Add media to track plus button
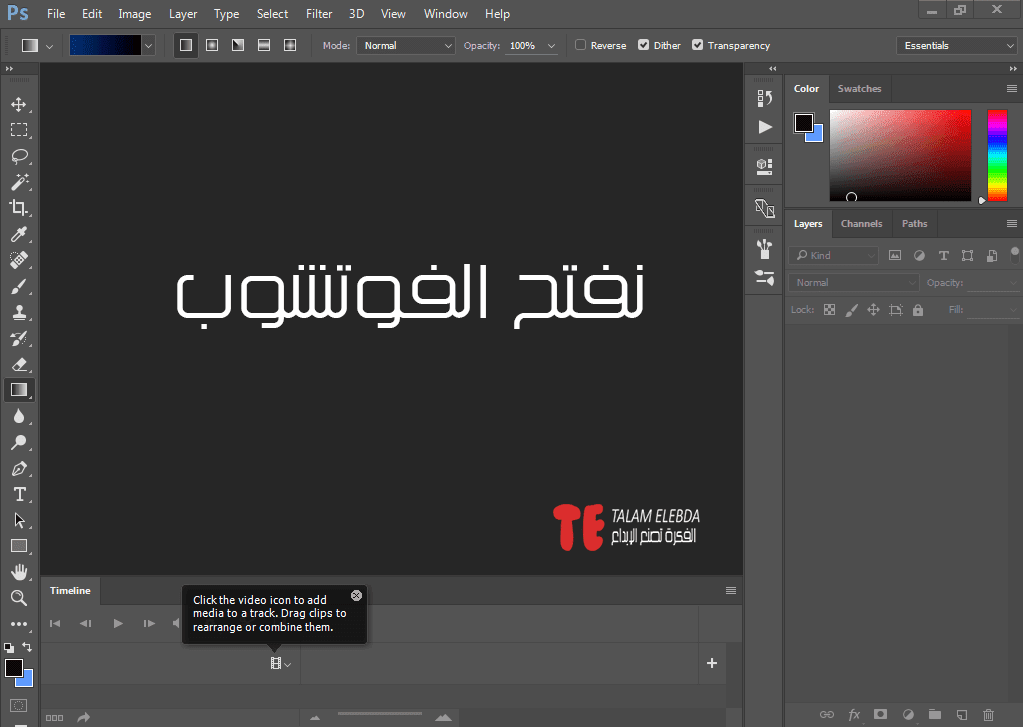 tap(712, 663)
